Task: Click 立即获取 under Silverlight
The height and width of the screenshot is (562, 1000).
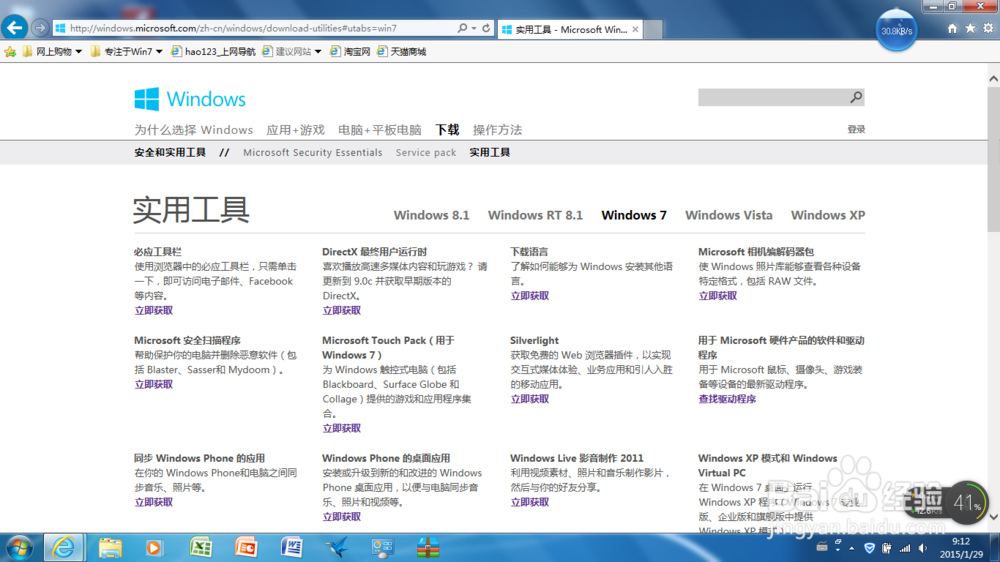Action: pyautogui.click(x=529, y=399)
